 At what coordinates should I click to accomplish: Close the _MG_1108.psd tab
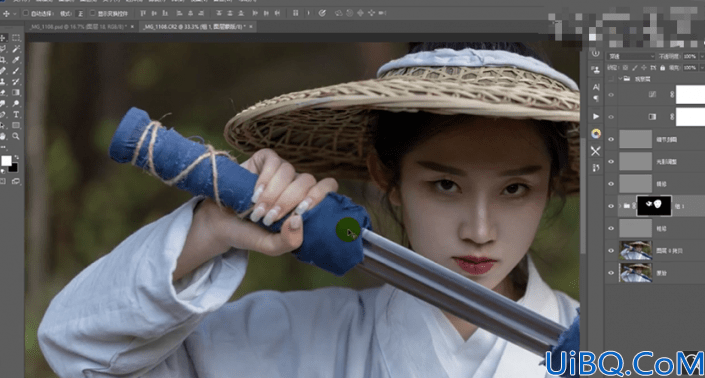coord(132,27)
